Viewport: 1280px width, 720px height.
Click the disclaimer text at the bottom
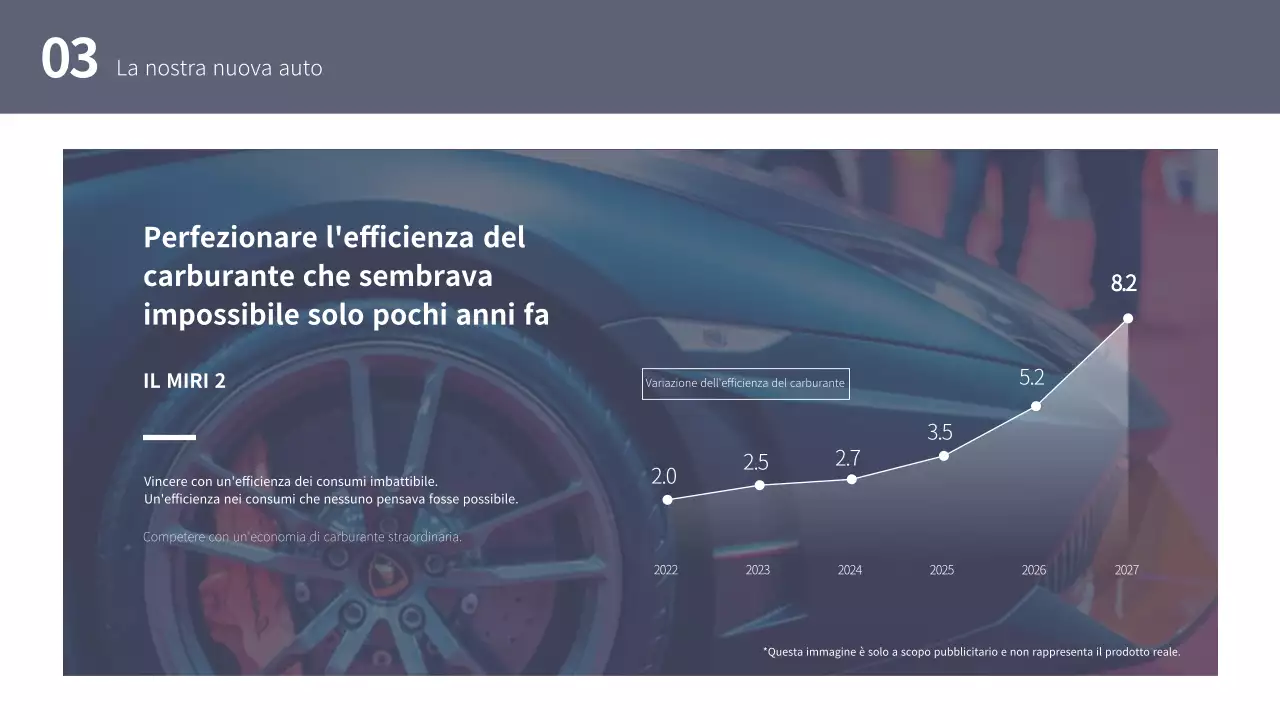pyautogui.click(x=972, y=650)
